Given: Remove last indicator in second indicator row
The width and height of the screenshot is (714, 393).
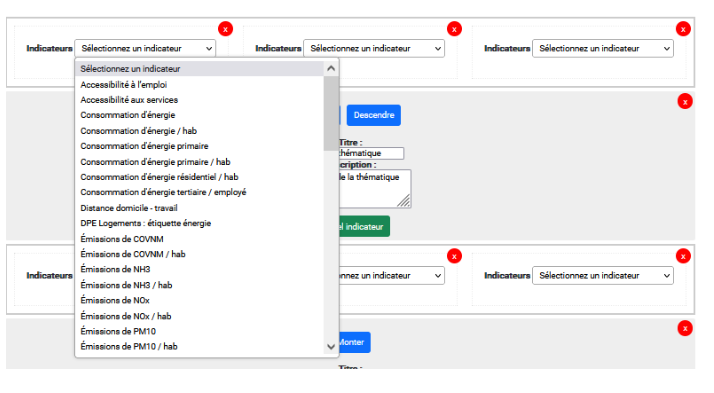Looking at the screenshot, I should click(x=683, y=256).
